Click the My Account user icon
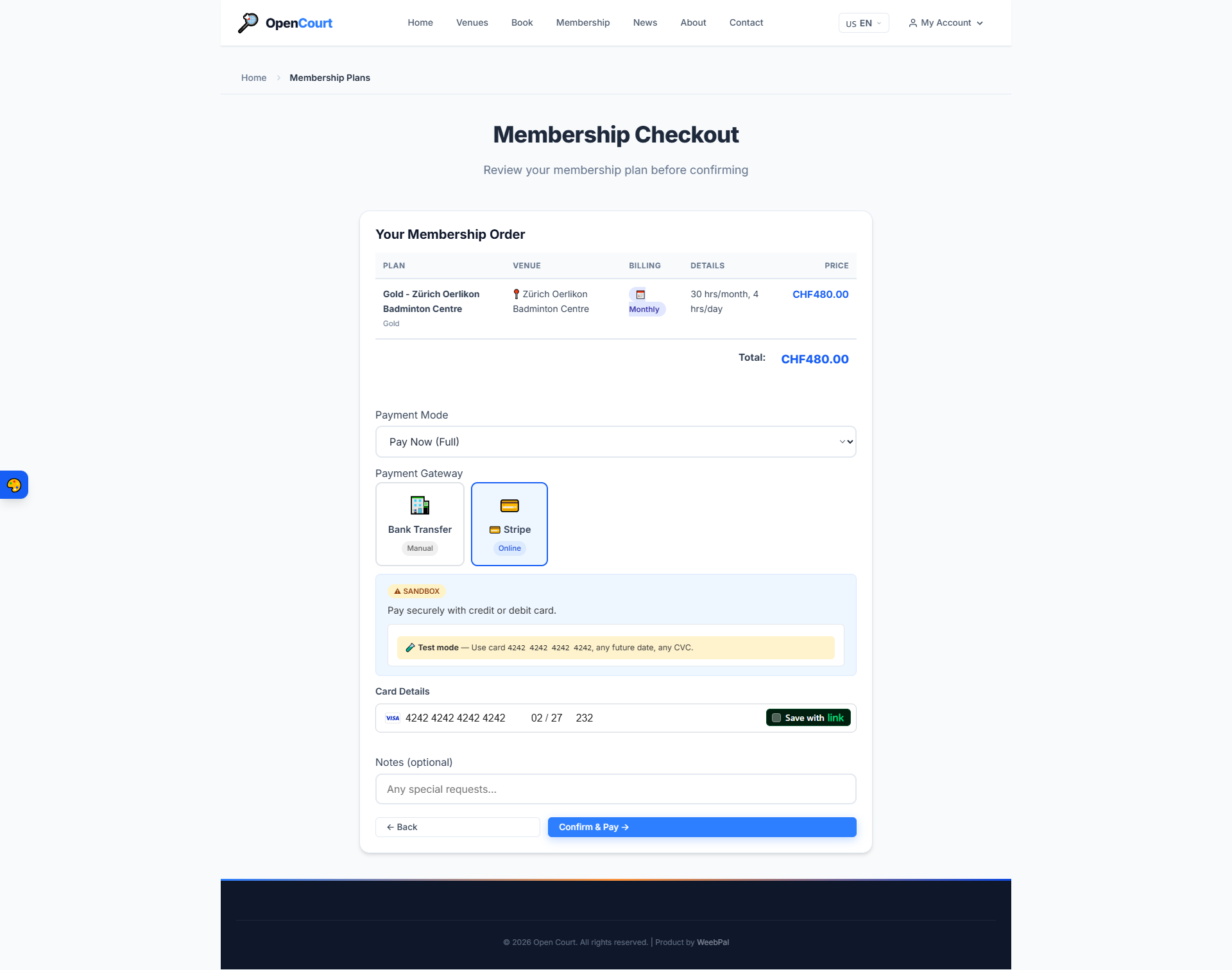The width and height of the screenshot is (1232, 970). (x=912, y=23)
